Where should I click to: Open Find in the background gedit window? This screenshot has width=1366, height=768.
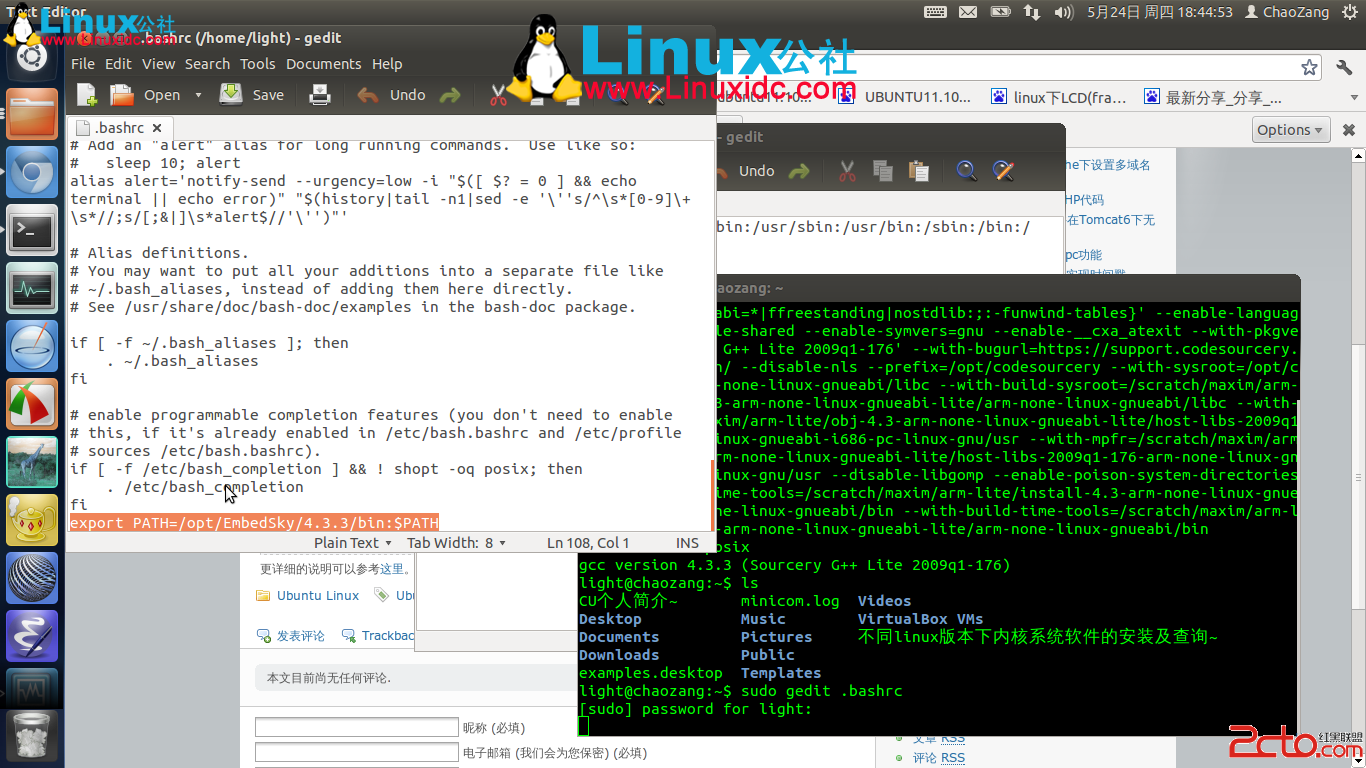(x=966, y=171)
